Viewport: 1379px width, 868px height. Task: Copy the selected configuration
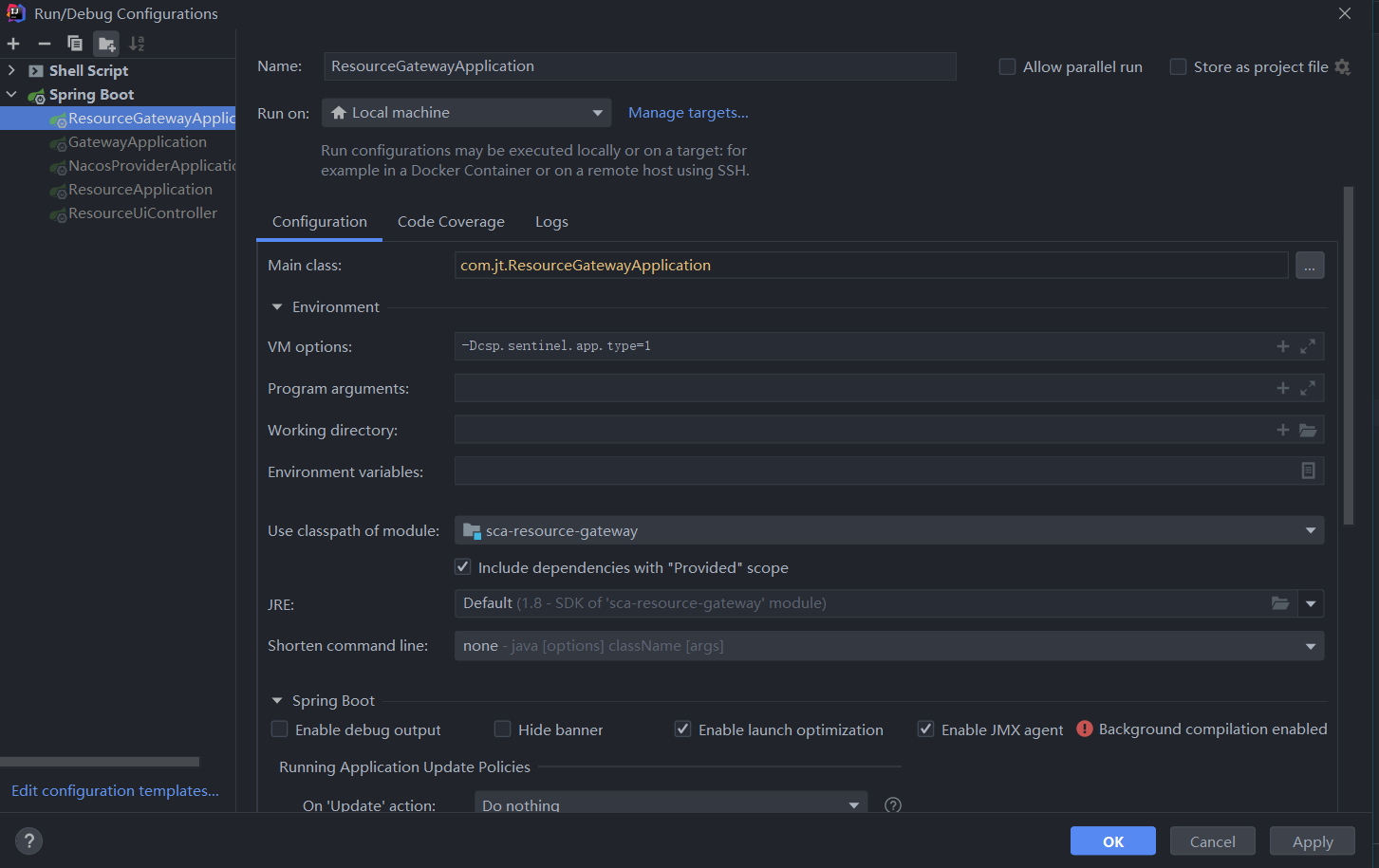(75, 44)
